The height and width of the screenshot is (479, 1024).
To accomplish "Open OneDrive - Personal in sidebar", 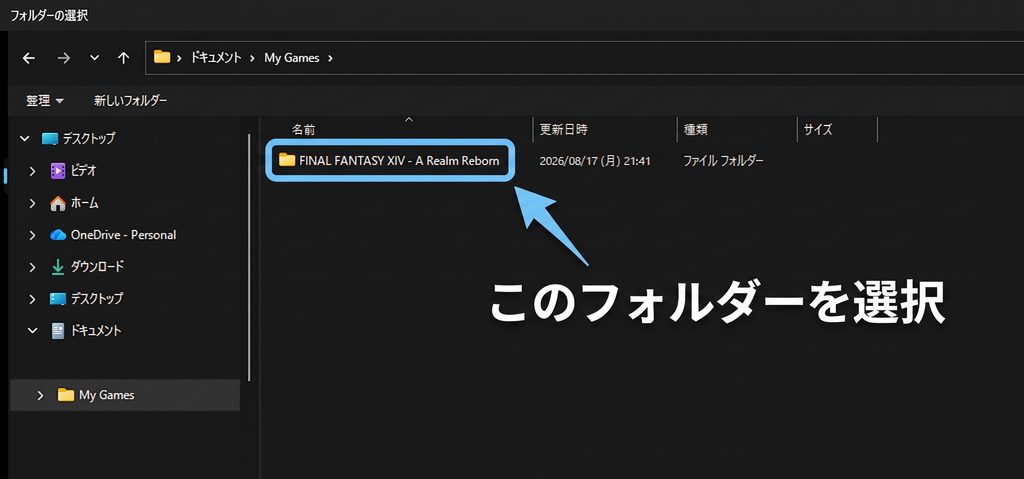I will click(x=123, y=235).
